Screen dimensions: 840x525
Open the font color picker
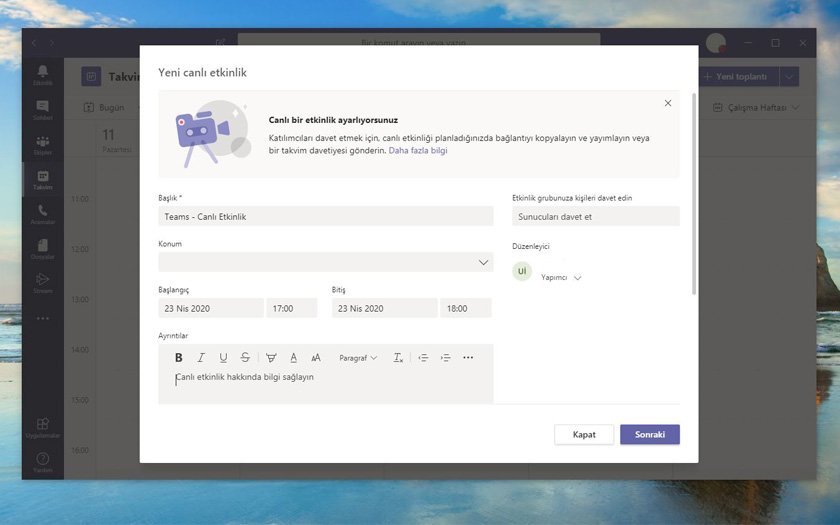coord(293,358)
